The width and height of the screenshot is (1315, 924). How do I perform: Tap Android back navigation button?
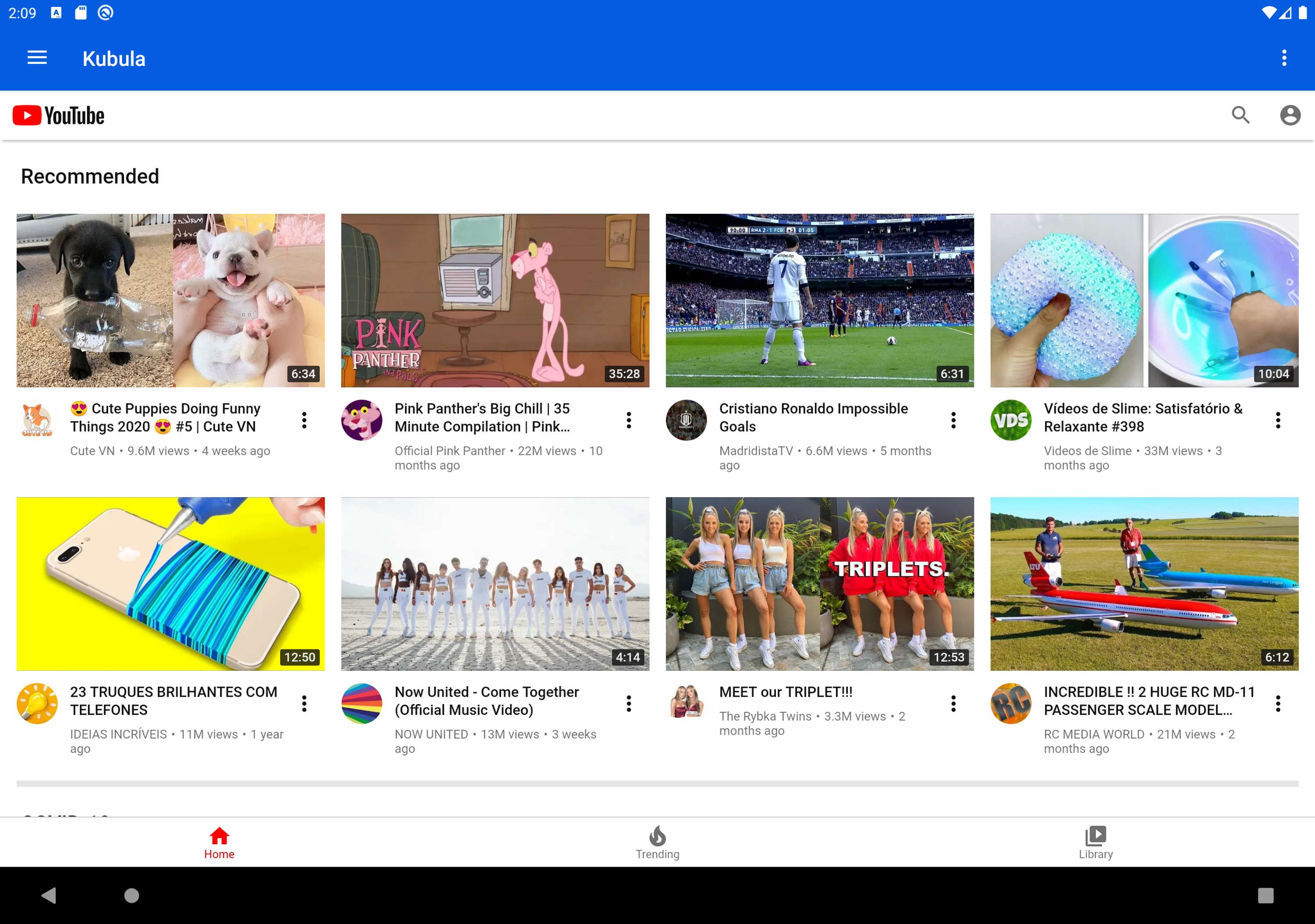click(49, 896)
